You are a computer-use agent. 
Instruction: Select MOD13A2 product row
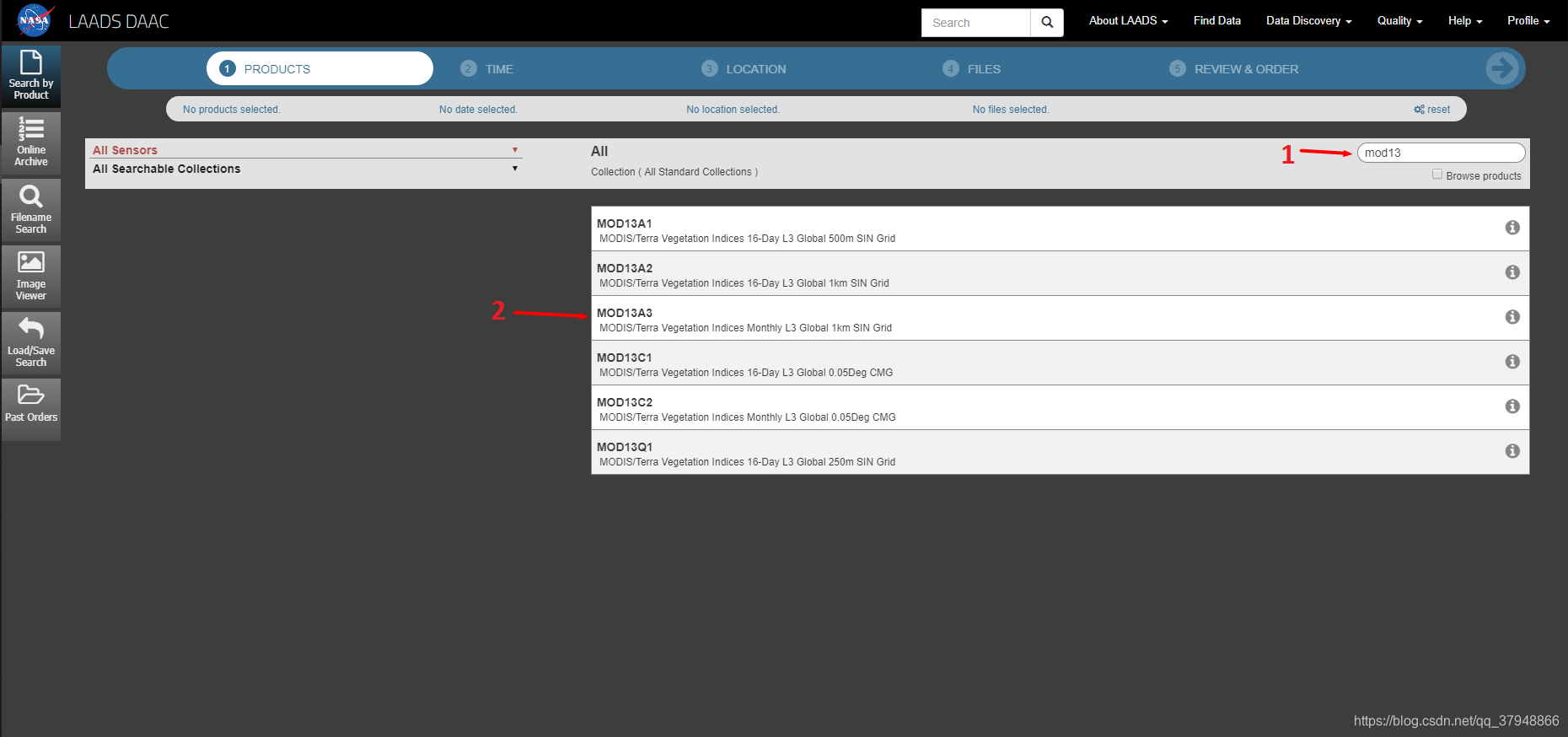point(1061,273)
